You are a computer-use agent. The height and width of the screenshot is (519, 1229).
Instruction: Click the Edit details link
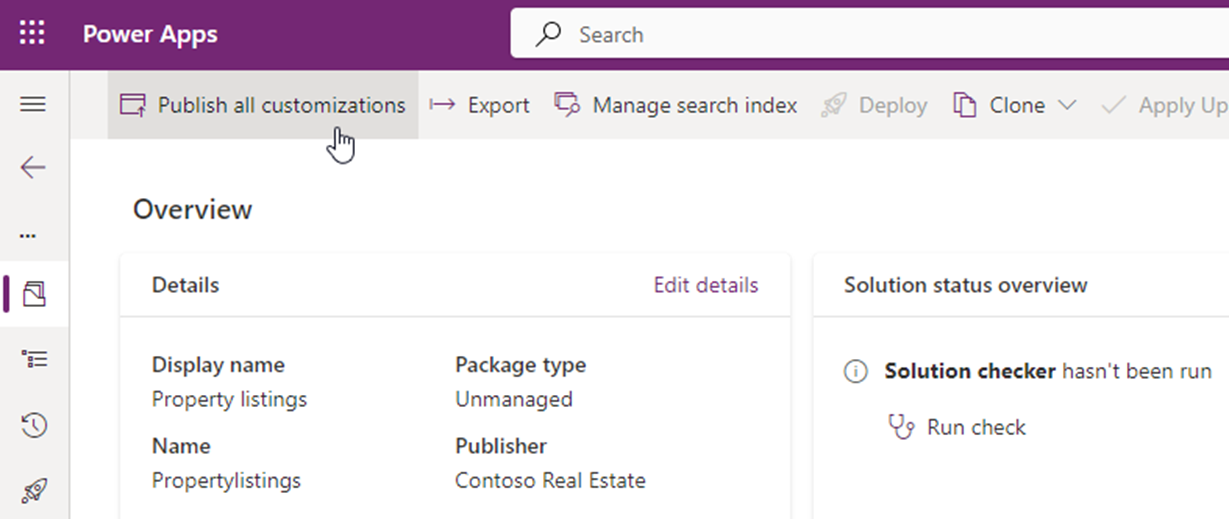(x=706, y=285)
